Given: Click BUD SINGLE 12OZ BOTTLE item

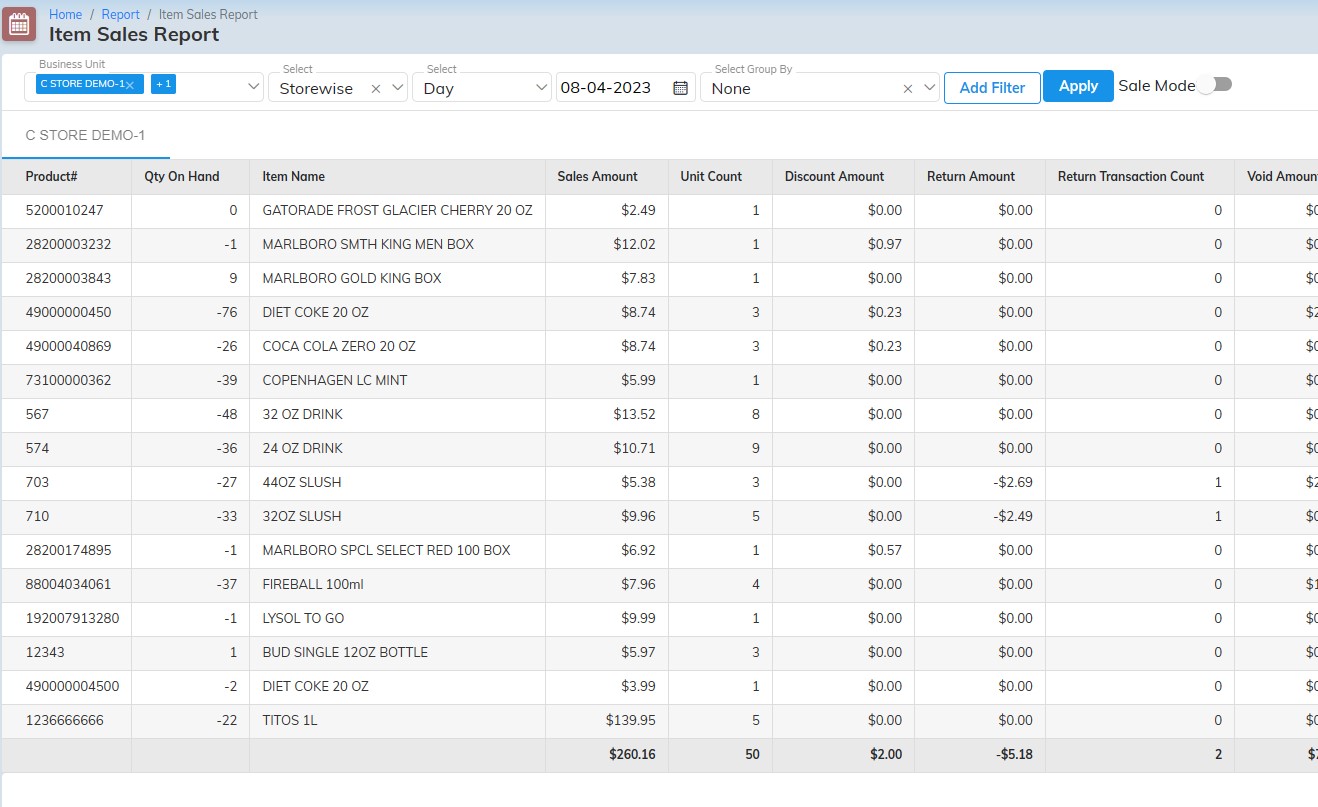Looking at the screenshot, I should tap(345, 653).
